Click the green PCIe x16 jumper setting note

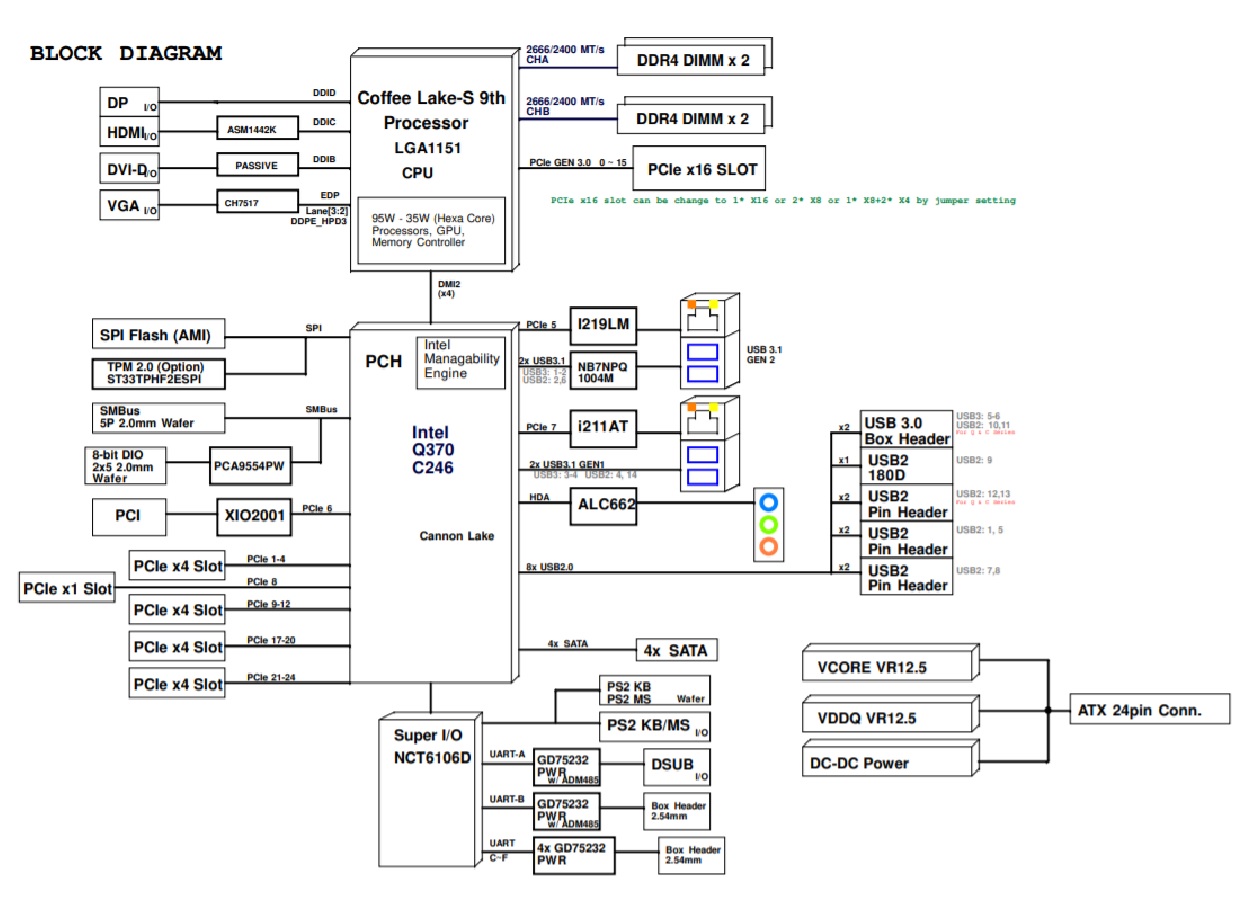[x=783, y=200]
